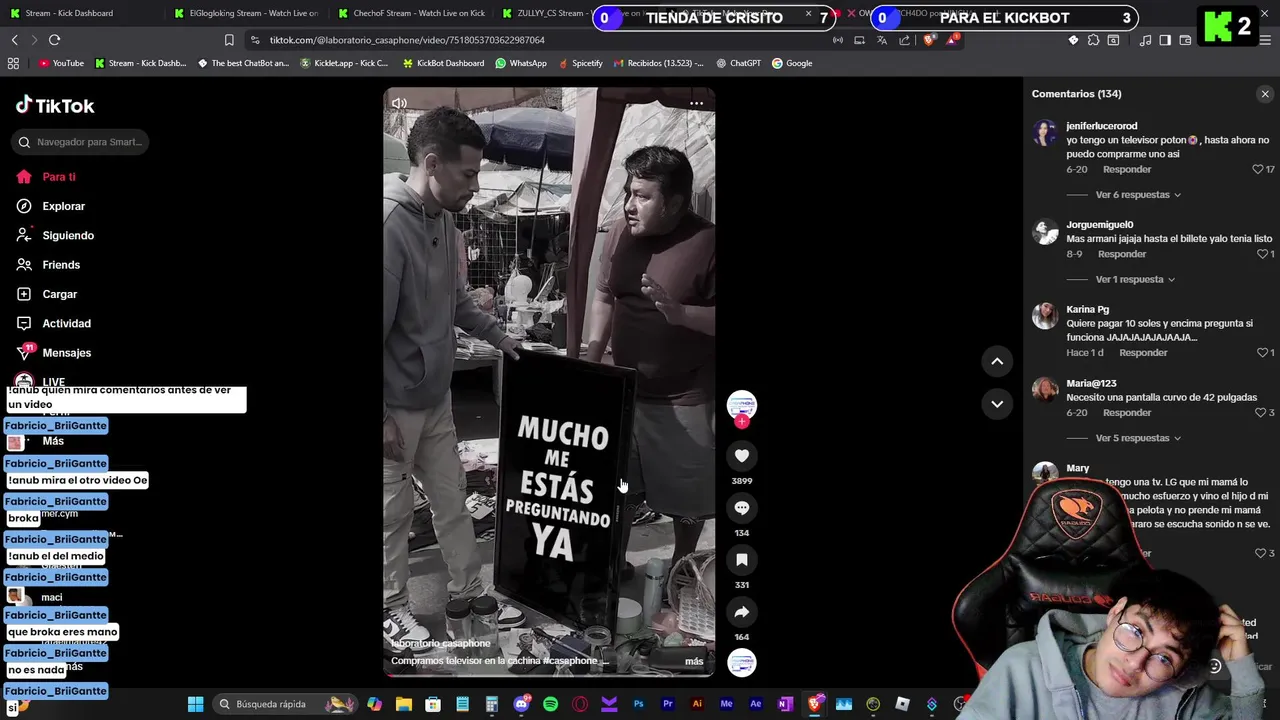Screen dimensions: 1280x720
Task: Open Premiere Pro from the taskbar
Action: (x=668, y=704)
